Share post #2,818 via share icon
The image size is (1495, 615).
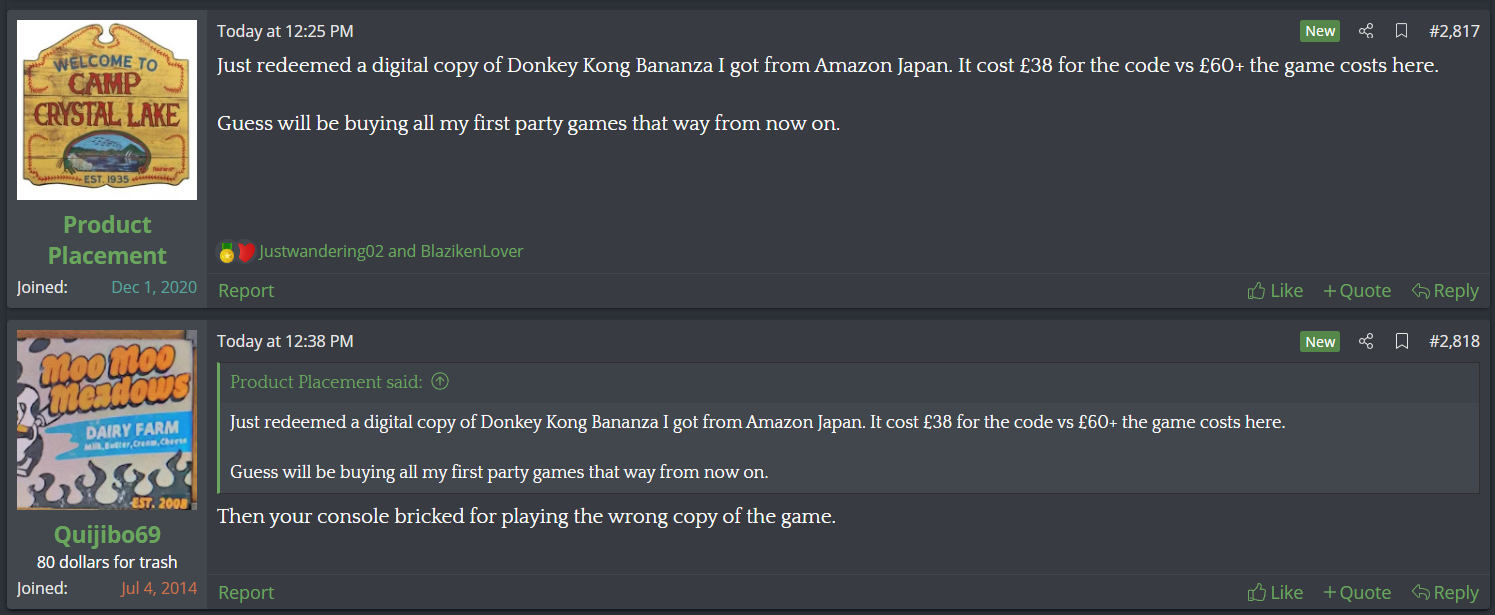tap(1366, 342)
